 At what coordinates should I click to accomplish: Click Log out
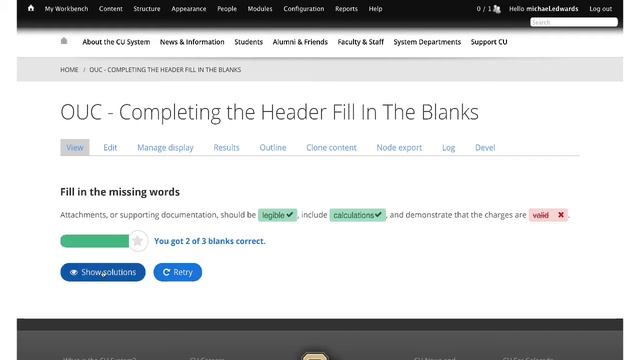(600, 9)
